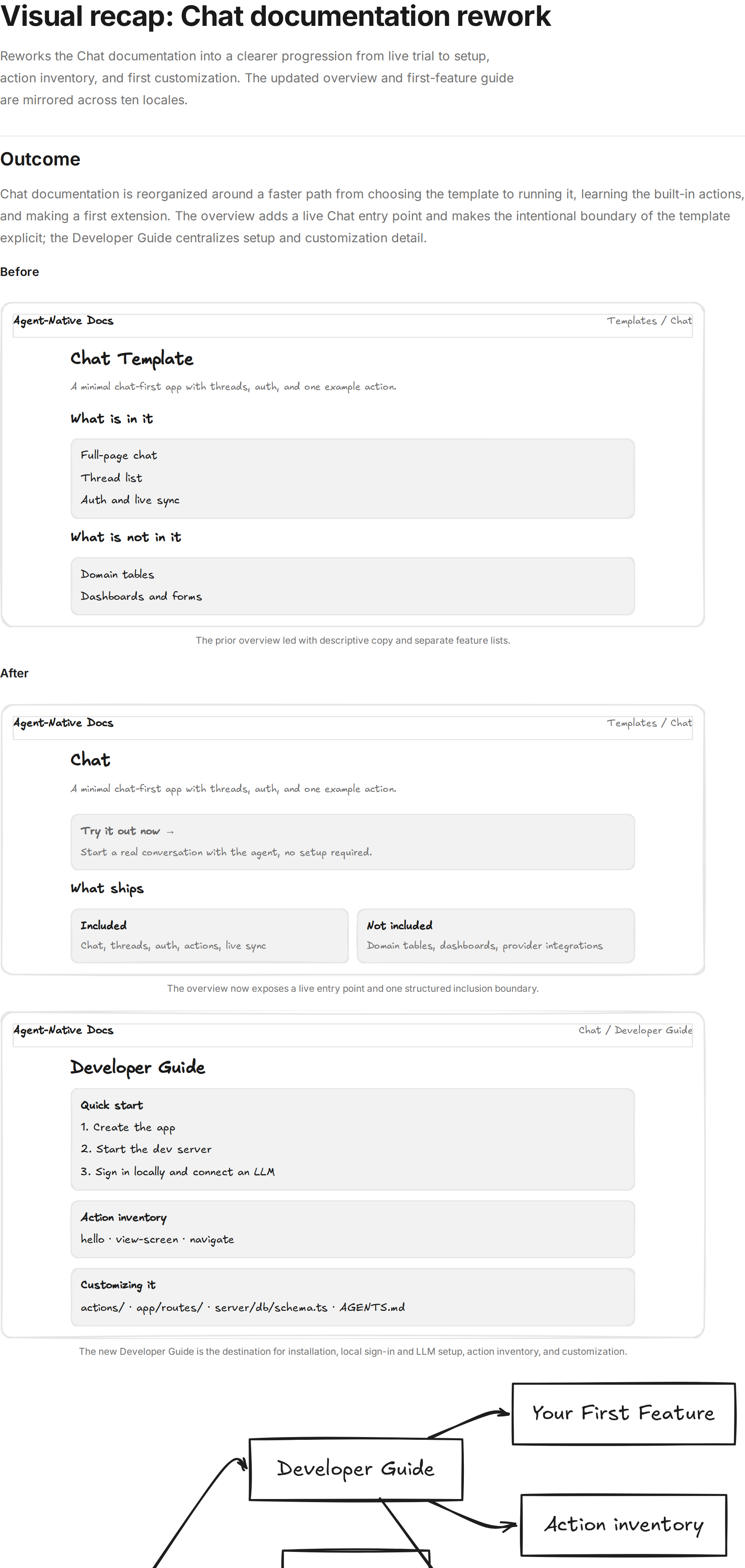Click the 'Your First Feature' diagram box
The width and height of the screenshot is (745, 1568).
pos(623,1414)
